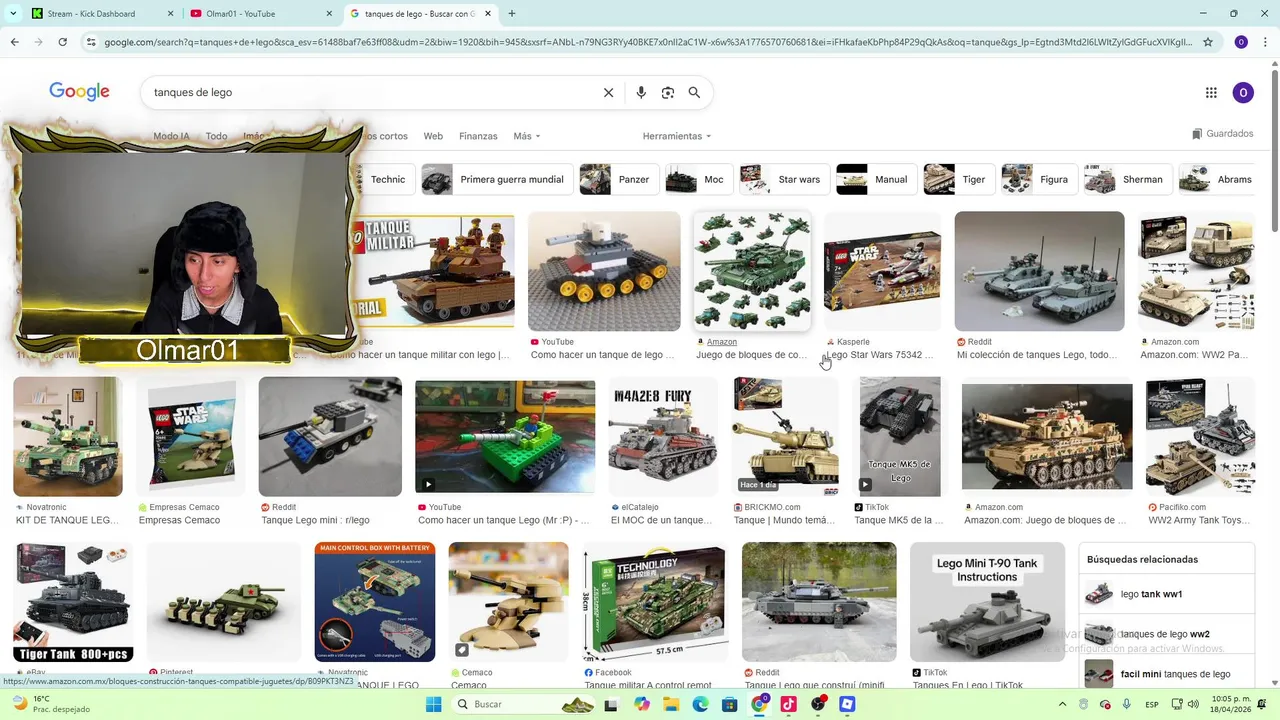Open Microsoft Edge from taskbar
Viewport: 1280px width, 720px height.
[x=701, y=704]
